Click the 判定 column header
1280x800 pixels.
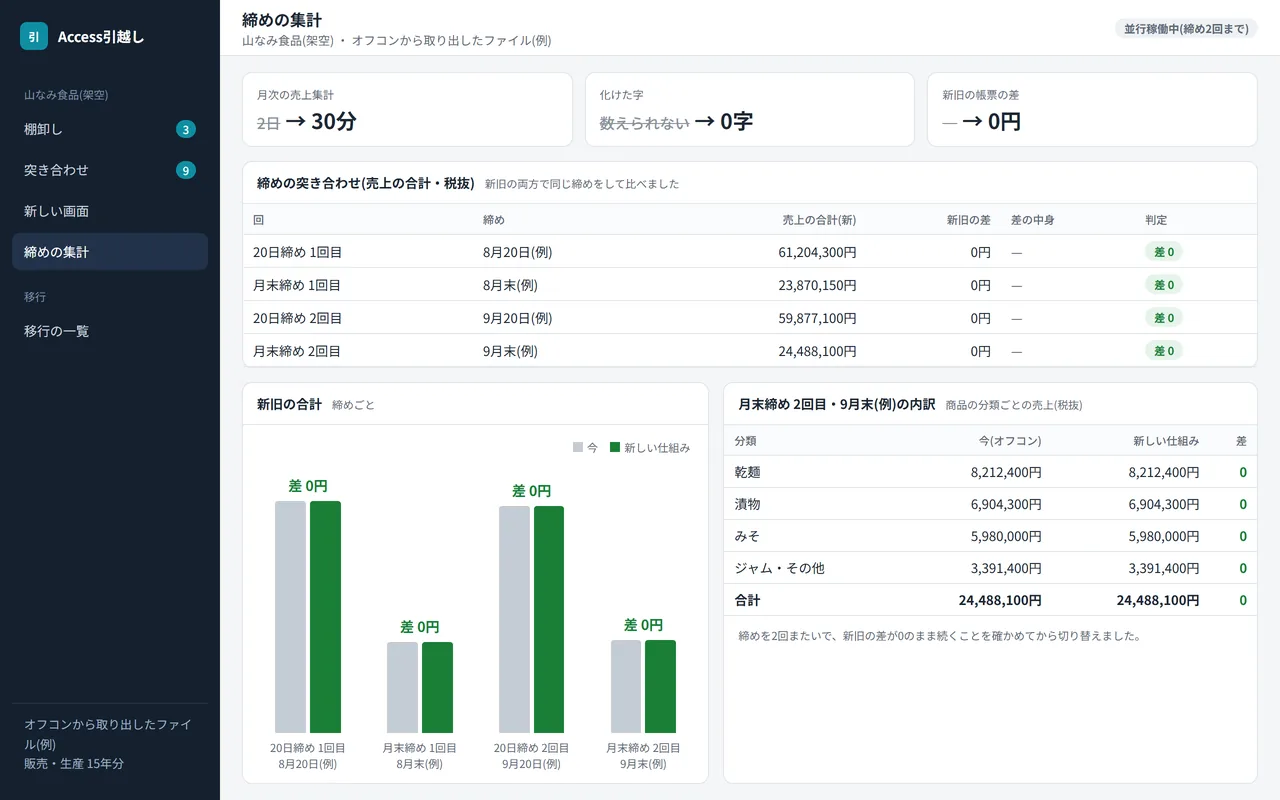tap(1156, 220)
